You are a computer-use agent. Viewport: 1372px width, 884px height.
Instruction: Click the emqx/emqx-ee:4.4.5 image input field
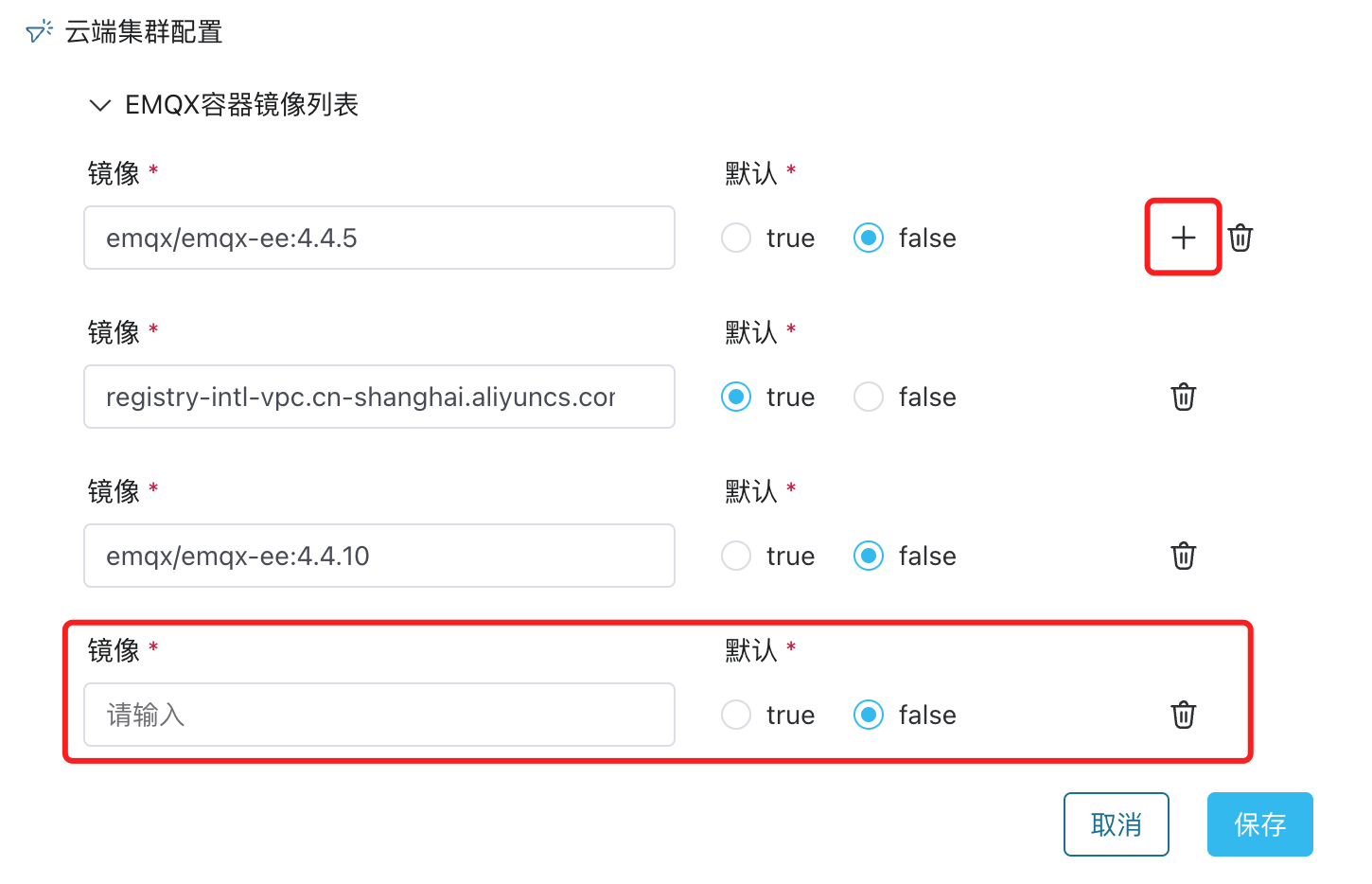(x=378, y=238)
